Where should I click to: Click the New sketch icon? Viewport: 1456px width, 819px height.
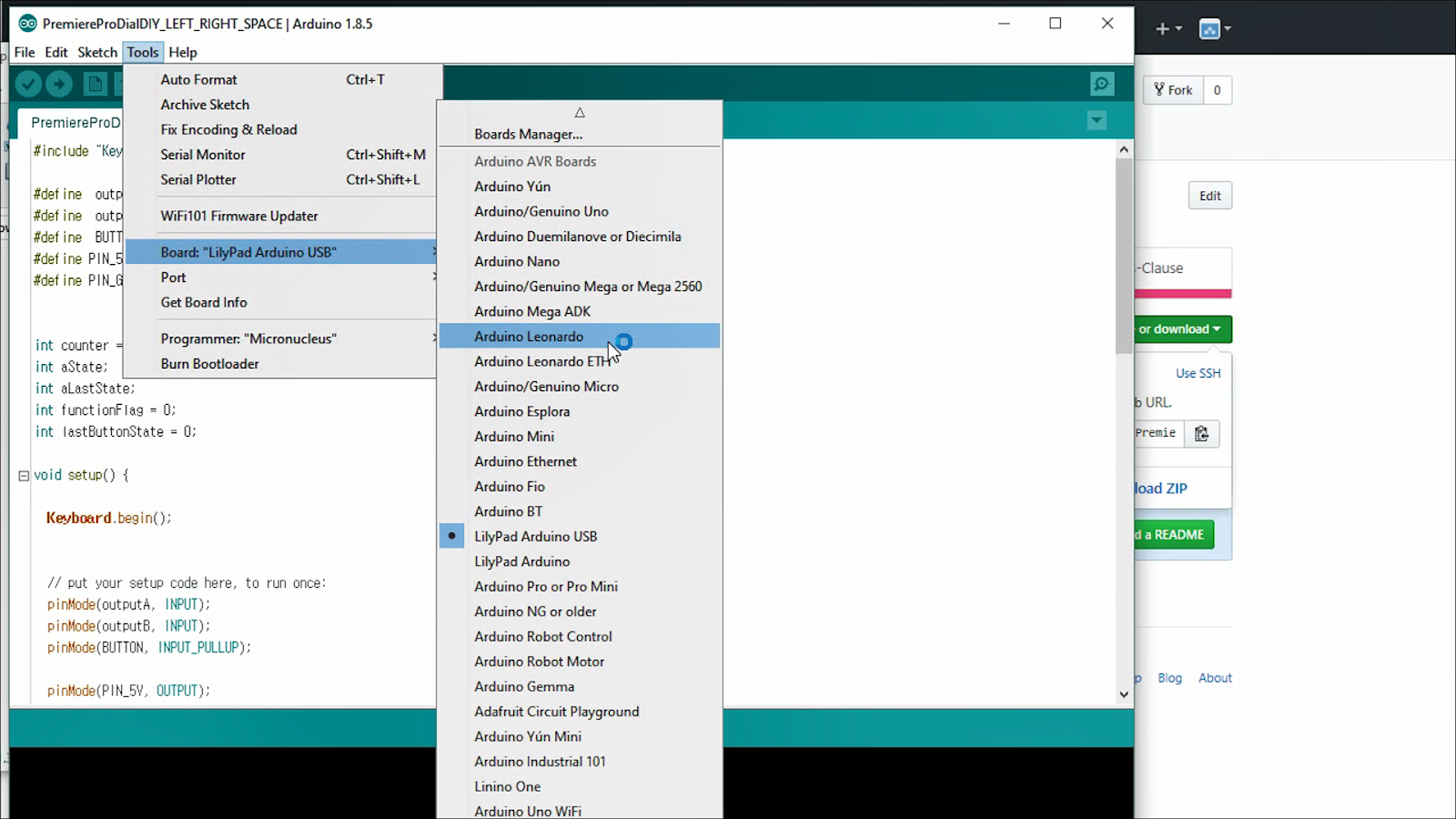click(x=95, y=85)
